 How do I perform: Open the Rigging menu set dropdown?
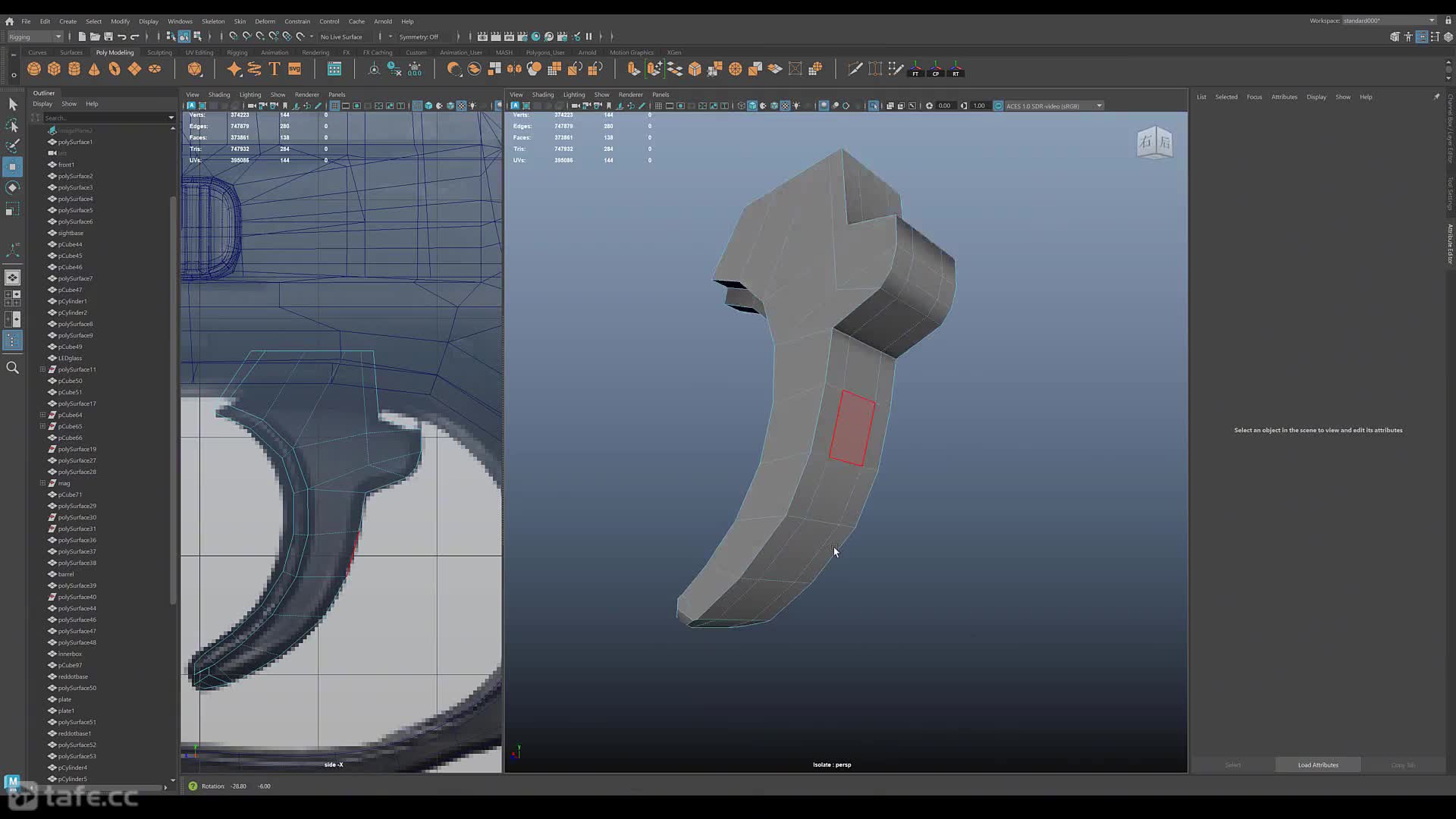click(x=35, y=36)
